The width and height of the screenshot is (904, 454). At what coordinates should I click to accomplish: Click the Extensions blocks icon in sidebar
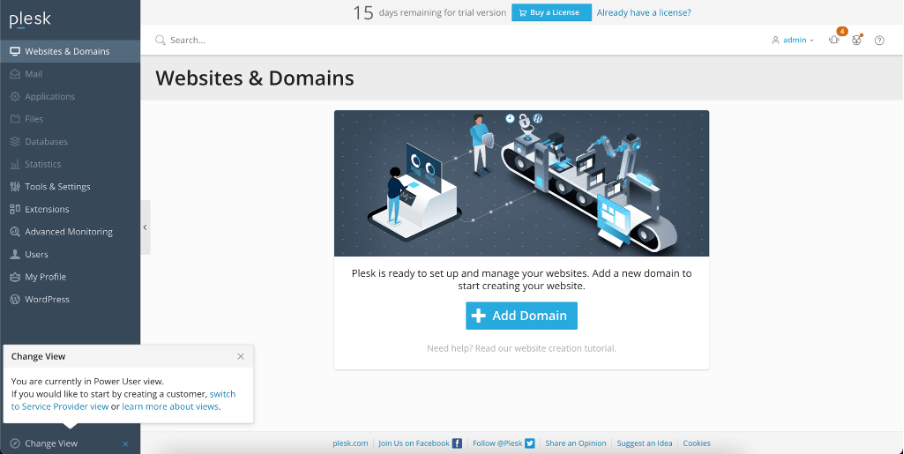point(15,209)
